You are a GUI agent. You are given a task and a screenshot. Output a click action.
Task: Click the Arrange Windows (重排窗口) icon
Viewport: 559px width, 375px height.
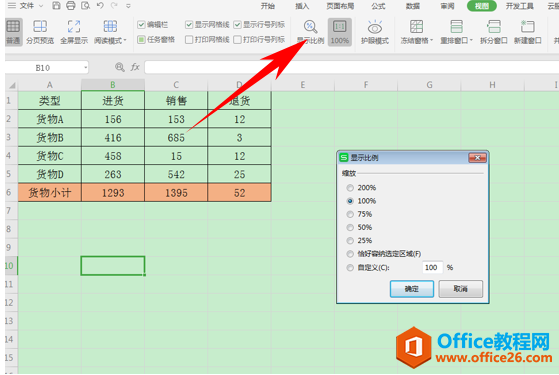(456, 27)
